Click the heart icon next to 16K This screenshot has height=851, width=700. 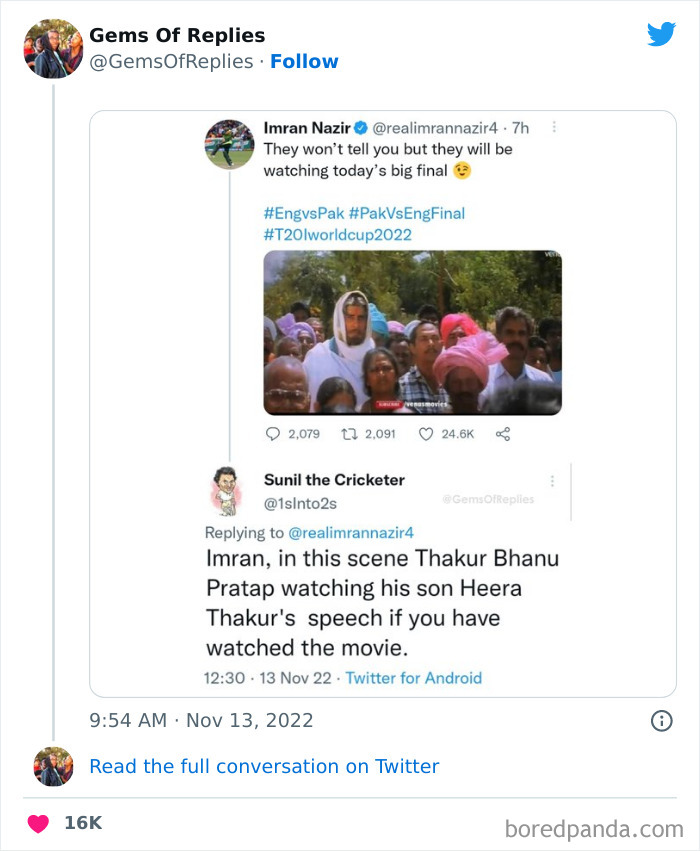coord(37,823)
